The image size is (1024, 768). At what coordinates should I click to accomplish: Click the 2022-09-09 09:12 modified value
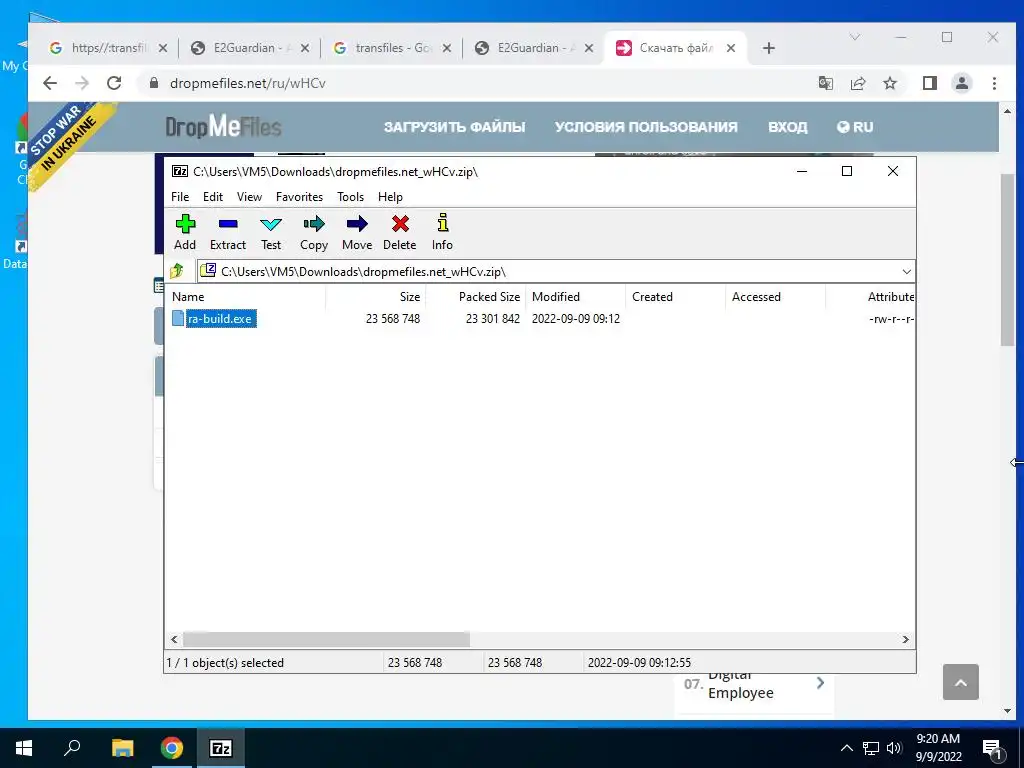(575, 319)
